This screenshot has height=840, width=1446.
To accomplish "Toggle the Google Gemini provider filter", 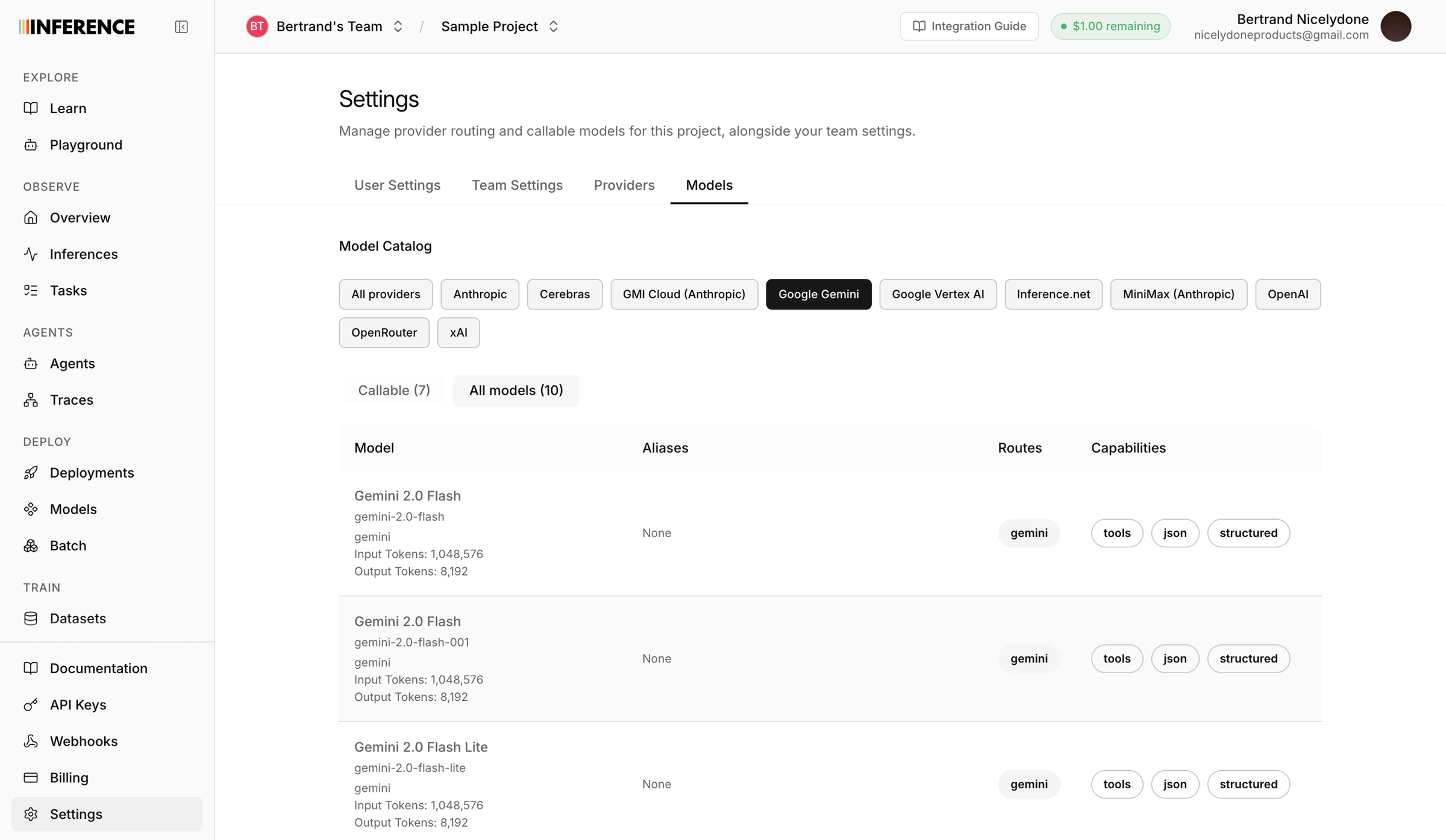I will pos(818,294).
